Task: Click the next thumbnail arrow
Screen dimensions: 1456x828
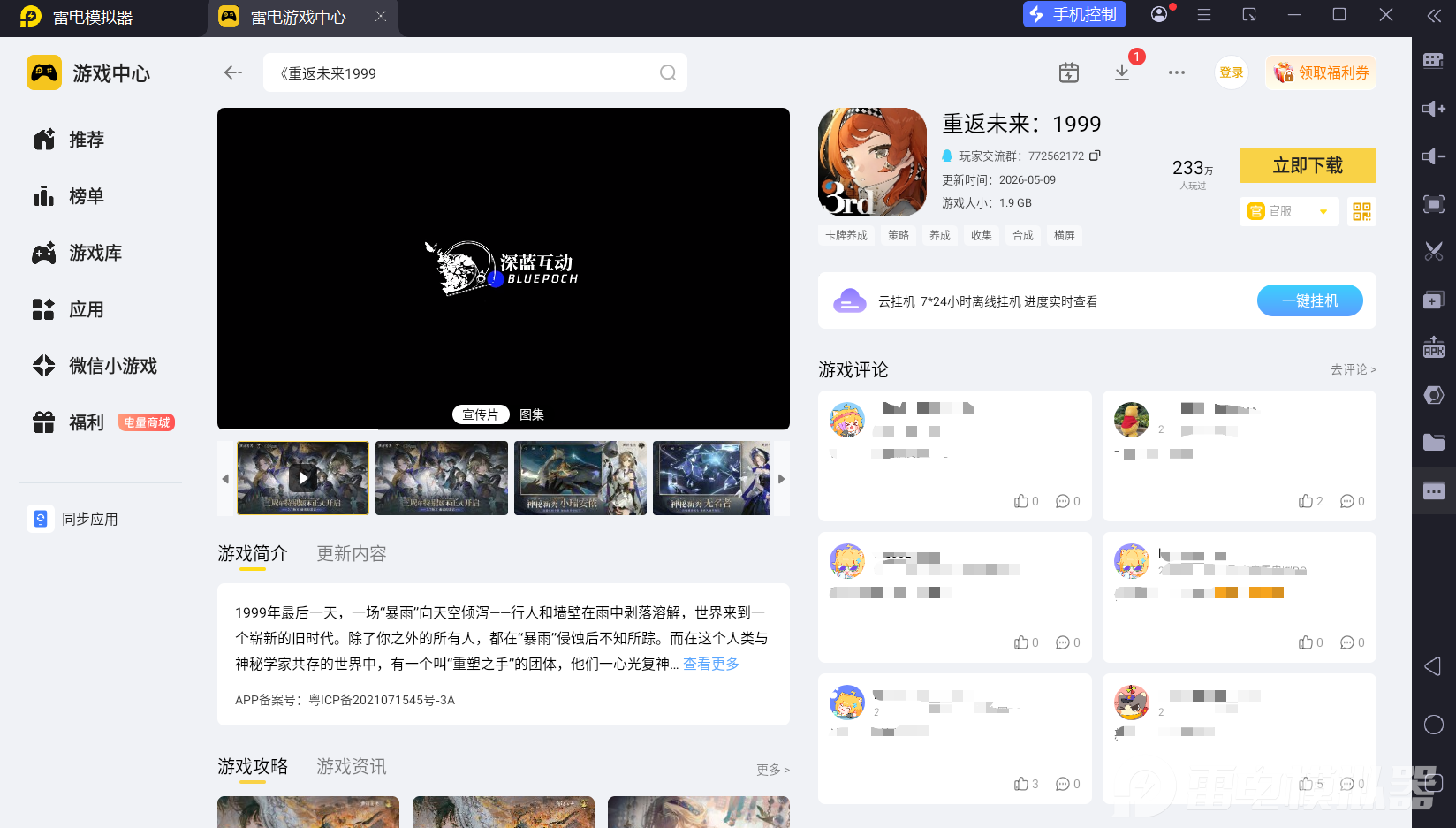Action: pyautogui.click(x=781, y=479)
